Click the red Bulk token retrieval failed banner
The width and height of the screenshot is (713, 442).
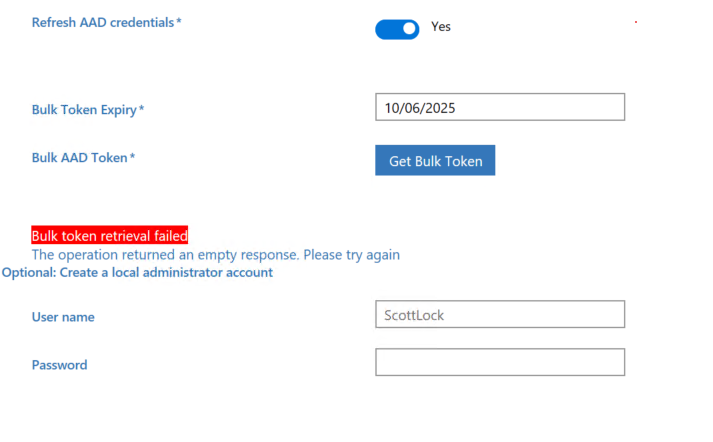click(x=110, y=235)
